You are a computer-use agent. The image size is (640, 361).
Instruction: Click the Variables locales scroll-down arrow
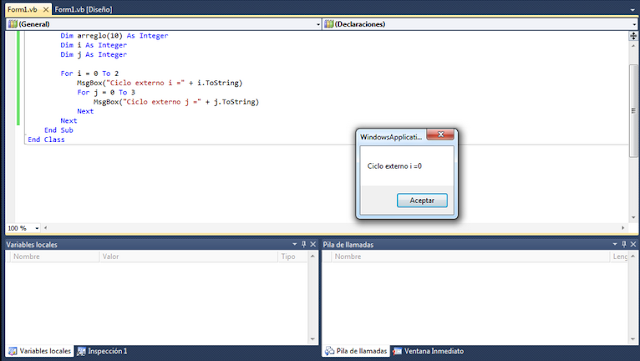point(313,339)
